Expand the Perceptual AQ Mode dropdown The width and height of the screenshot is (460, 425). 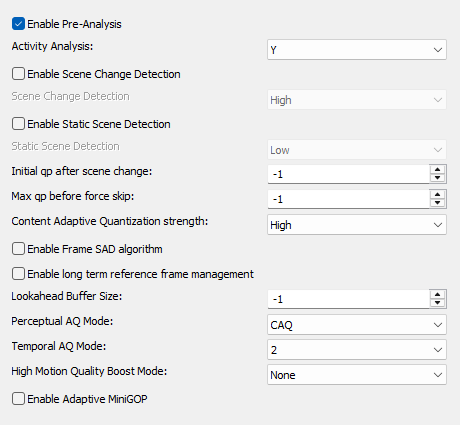(357, 325)
